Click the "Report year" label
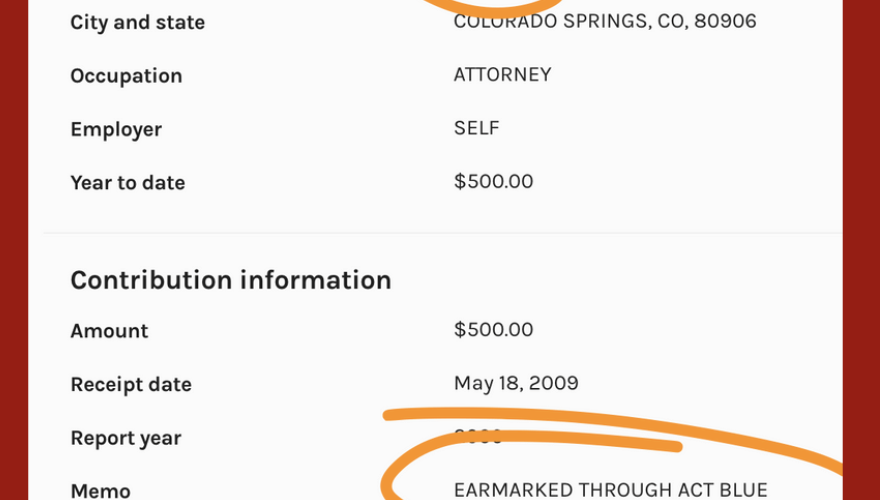The height and width of the screenshot is (500, 880). pyautogui.click(x=126, y=438)
